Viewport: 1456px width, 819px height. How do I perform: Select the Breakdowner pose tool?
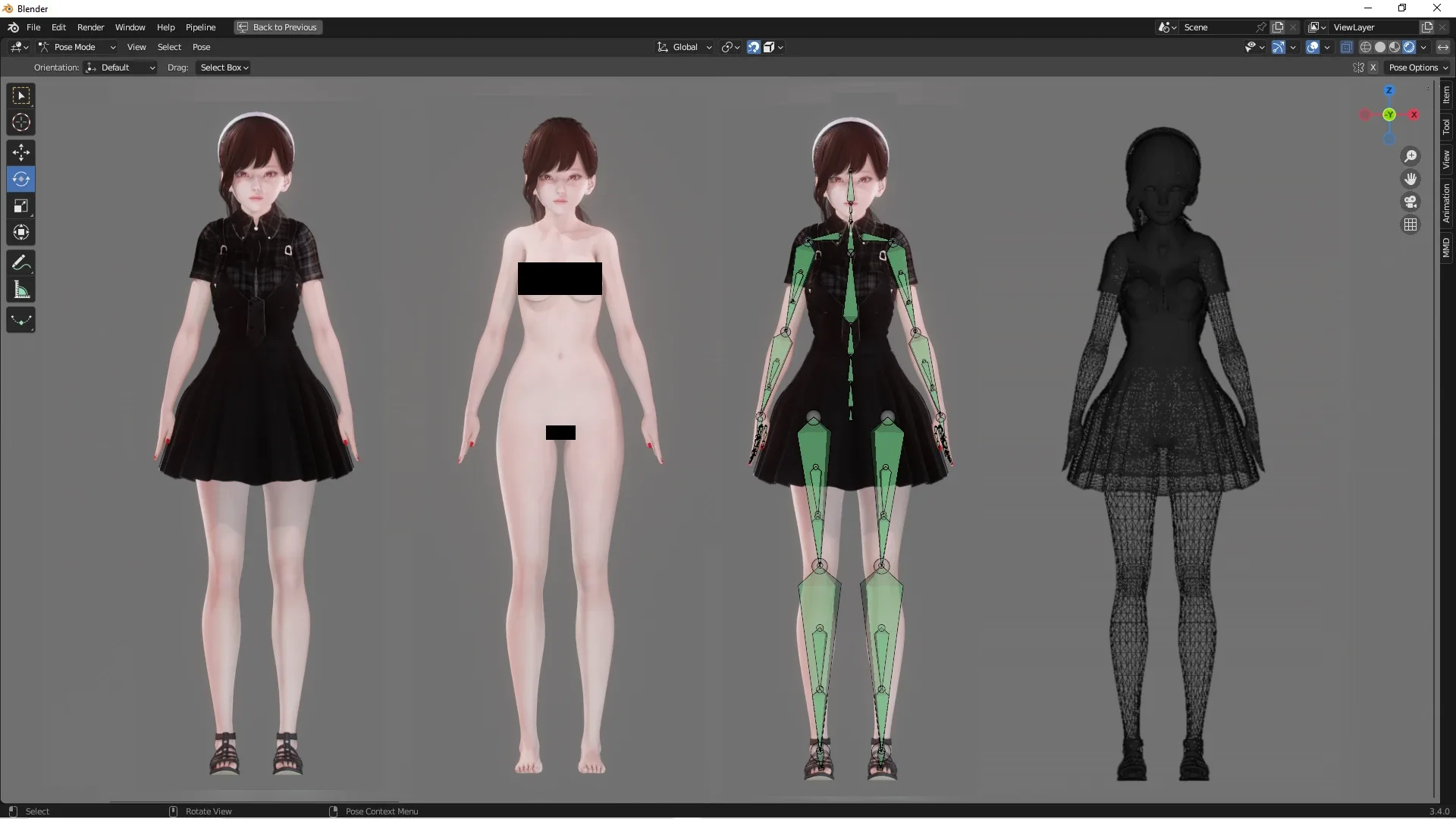(x=21, y=320)
